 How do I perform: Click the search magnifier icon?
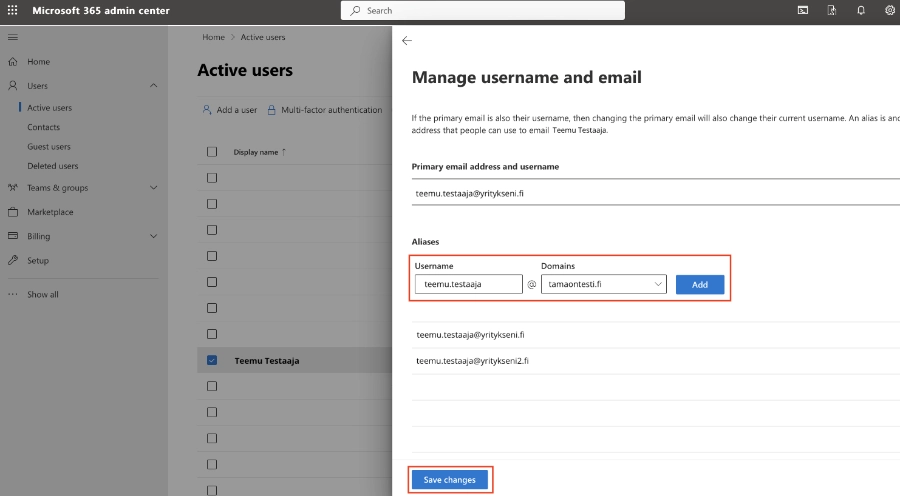pos(355,10)
